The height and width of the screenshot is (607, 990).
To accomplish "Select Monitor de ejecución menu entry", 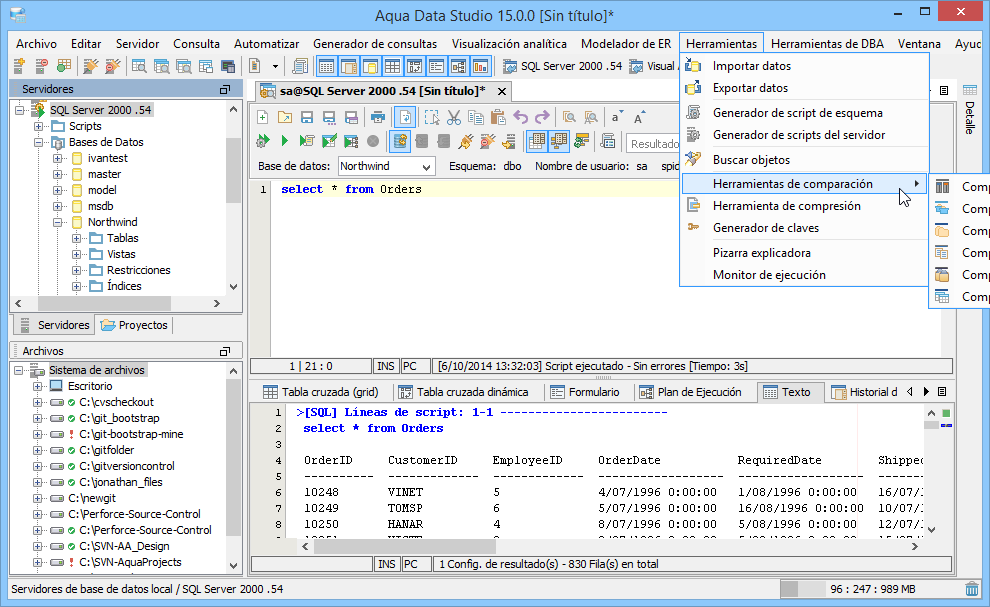I will (803, 275).
